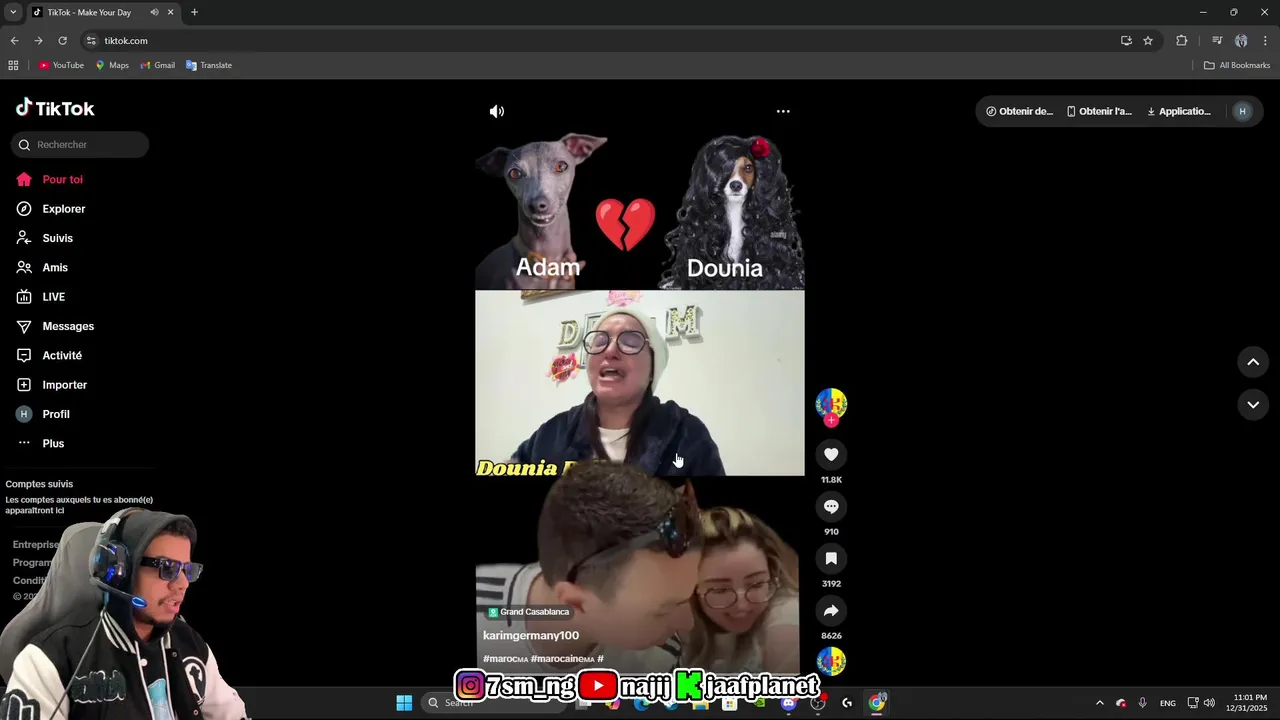Screen dimensions: 1280x720
Task: Open Maps bookmark
Action: [x=112, y=65]
